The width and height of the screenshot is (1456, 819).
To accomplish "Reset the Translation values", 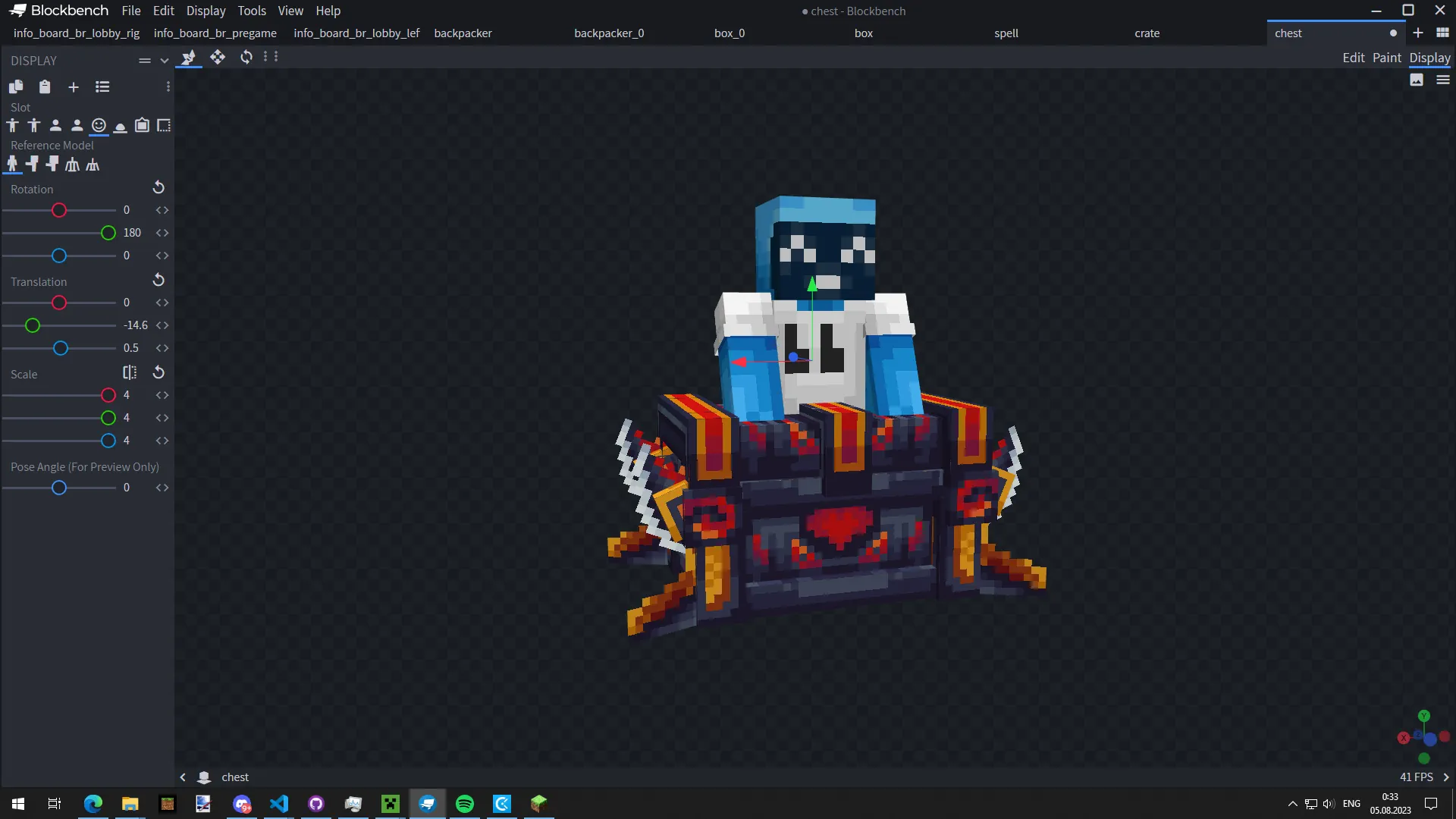I will coord(158,280).
